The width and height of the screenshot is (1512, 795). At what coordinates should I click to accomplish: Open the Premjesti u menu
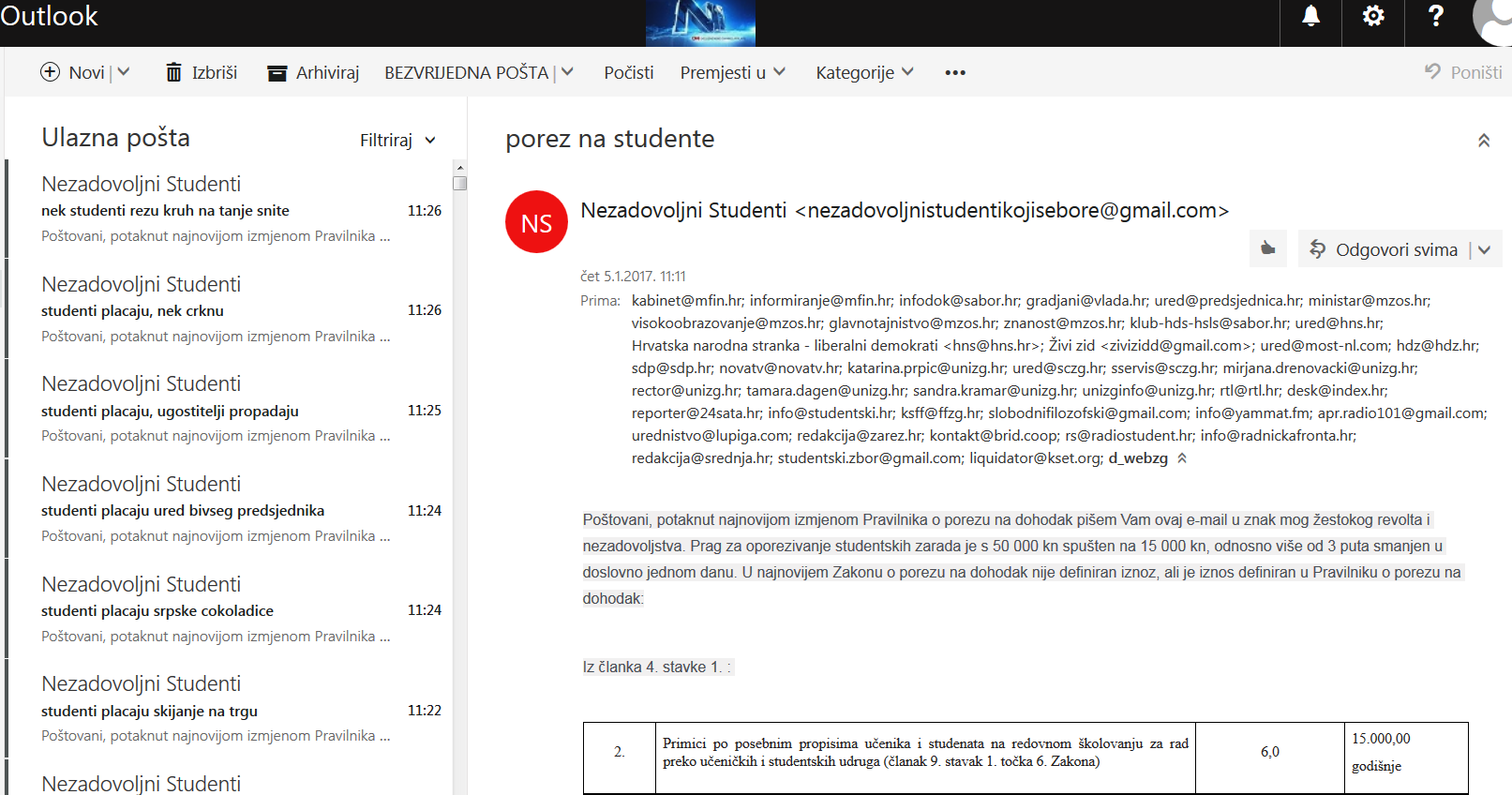732,72
